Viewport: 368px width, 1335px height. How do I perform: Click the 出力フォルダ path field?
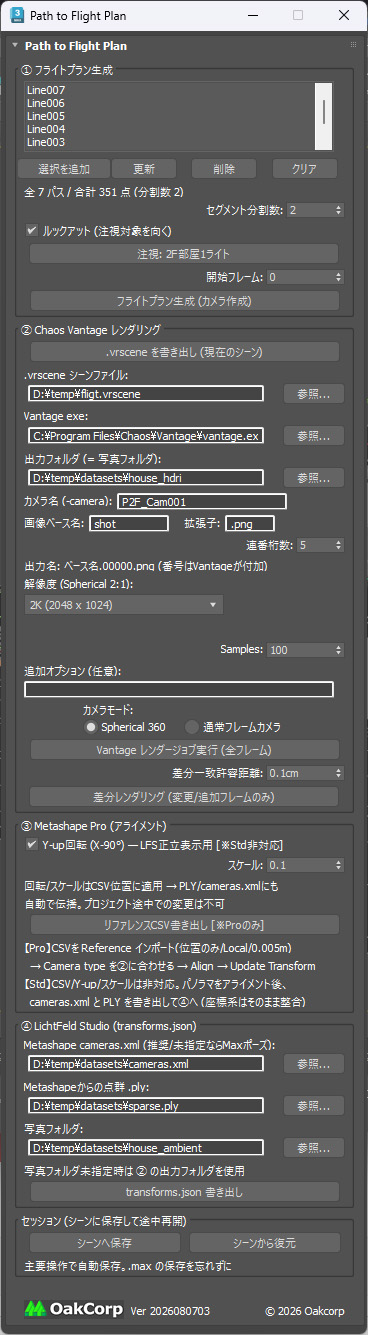point(145,478)
